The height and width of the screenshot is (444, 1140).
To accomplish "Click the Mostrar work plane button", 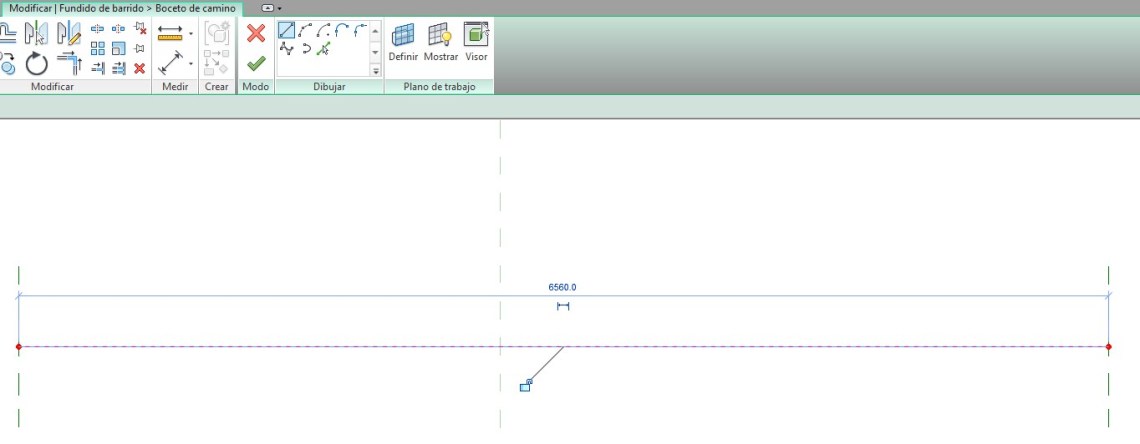I will click(440, 42).
